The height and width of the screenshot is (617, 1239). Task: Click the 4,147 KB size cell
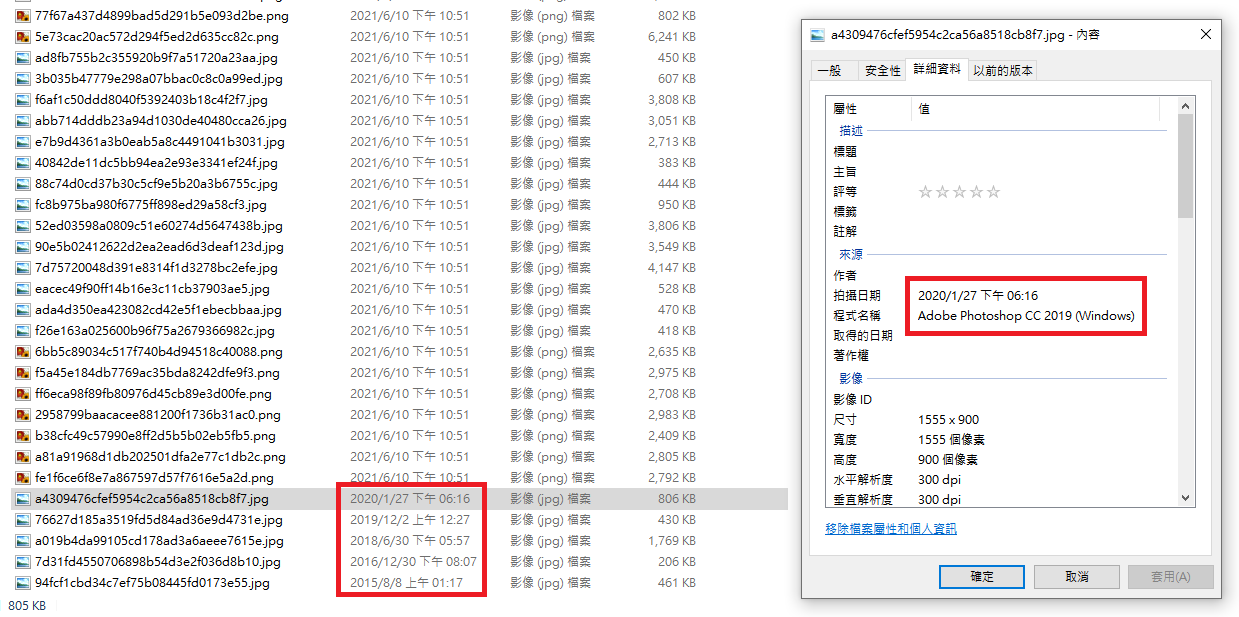coord(672,268)
